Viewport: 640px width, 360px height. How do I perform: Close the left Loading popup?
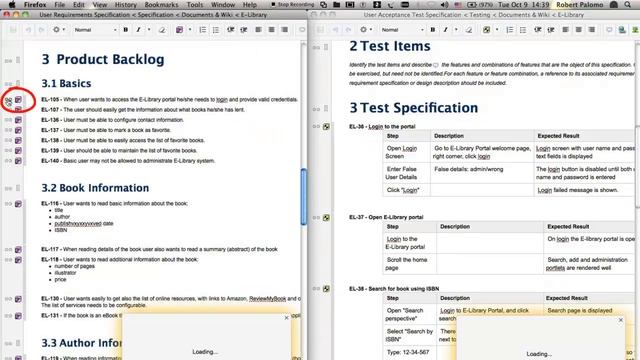[x=287, y=318]
